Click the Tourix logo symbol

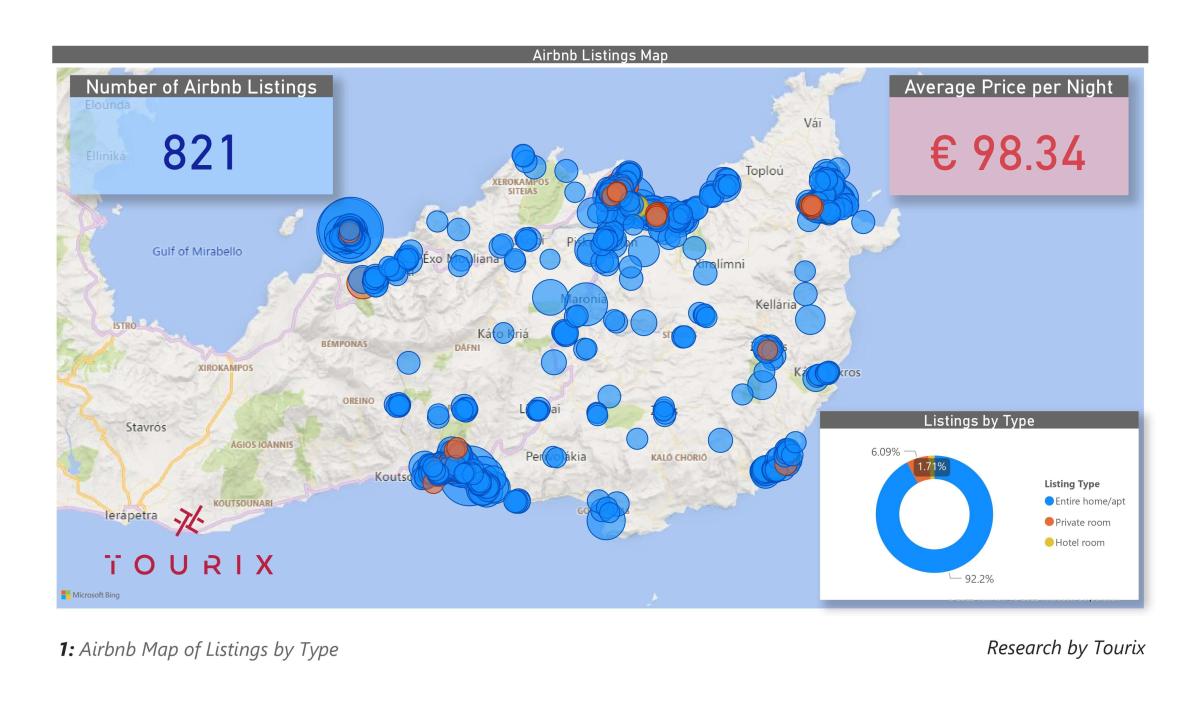click(x=189, y=519)
